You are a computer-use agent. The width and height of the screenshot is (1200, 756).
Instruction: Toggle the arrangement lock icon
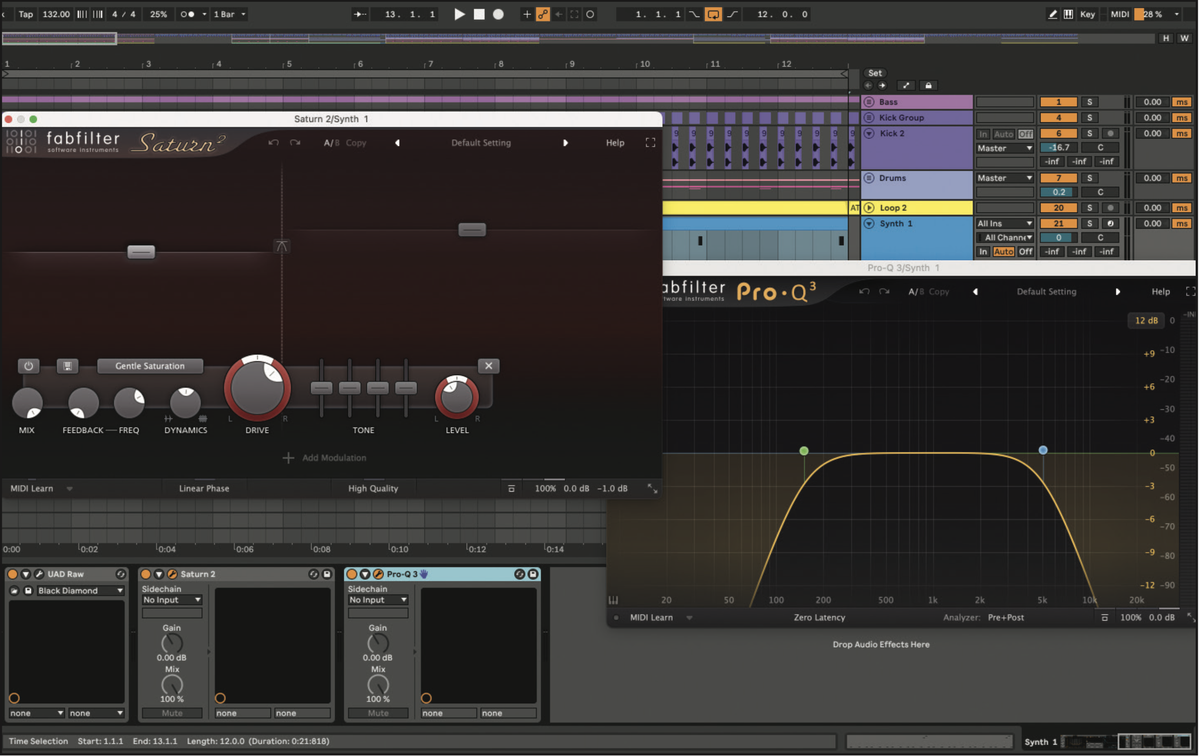pos(928,86)
